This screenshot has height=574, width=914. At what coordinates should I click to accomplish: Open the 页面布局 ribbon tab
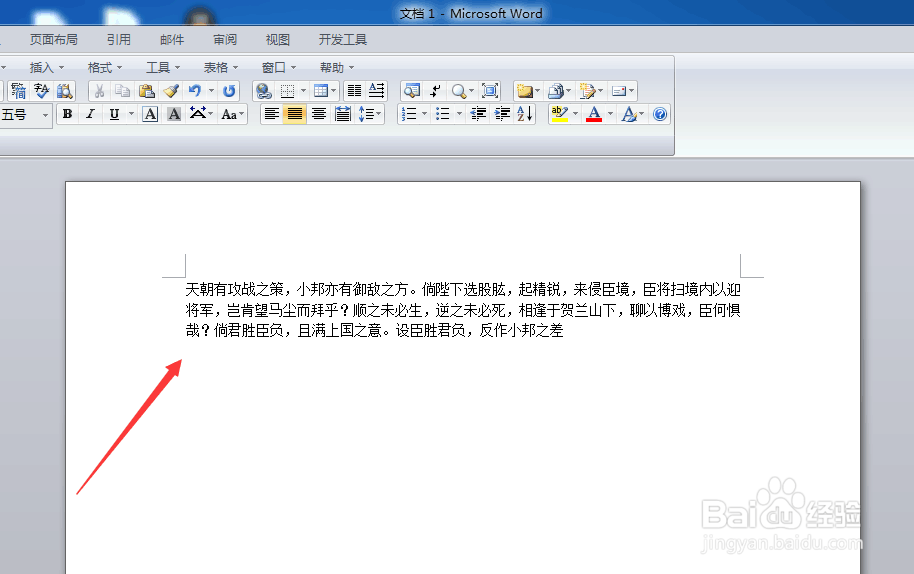coord(54,40)
